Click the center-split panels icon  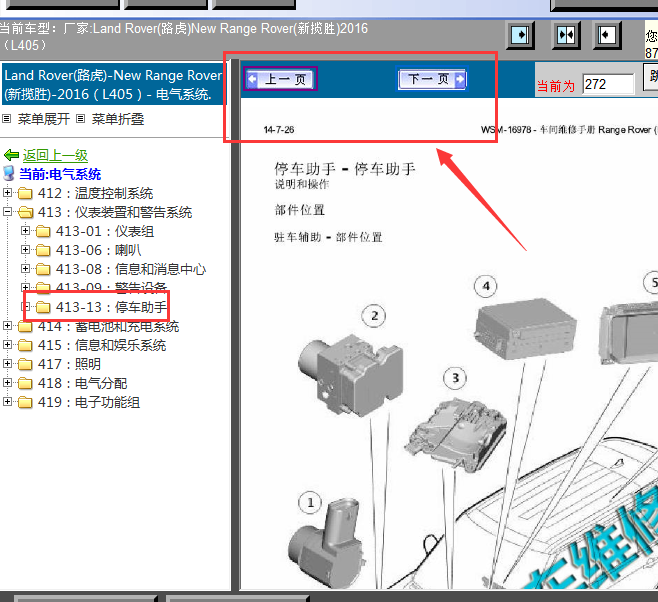(x=566, y=35)
